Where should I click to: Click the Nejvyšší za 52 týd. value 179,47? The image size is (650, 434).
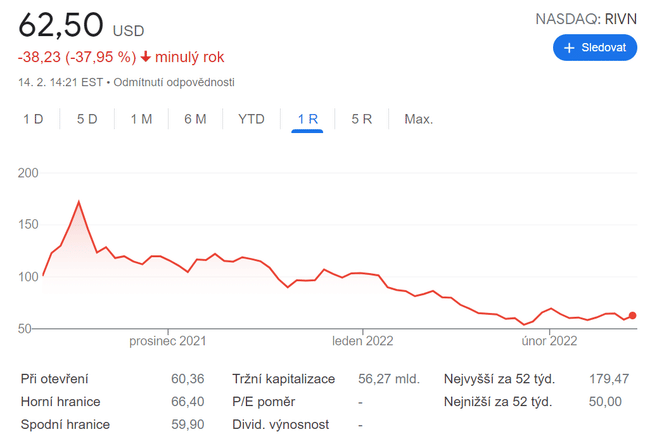[607, 379]
